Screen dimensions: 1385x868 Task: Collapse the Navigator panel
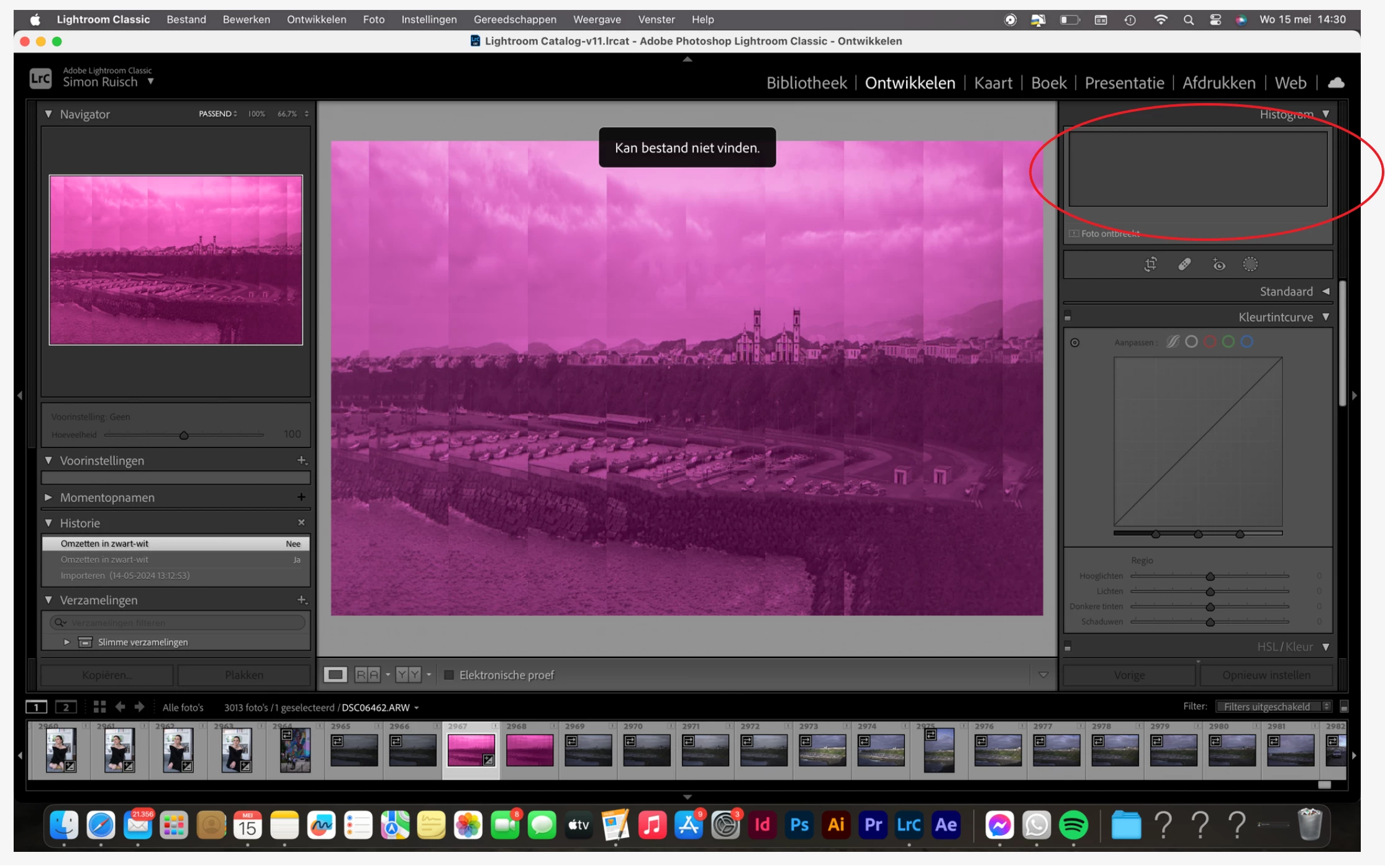pos(48,114)
